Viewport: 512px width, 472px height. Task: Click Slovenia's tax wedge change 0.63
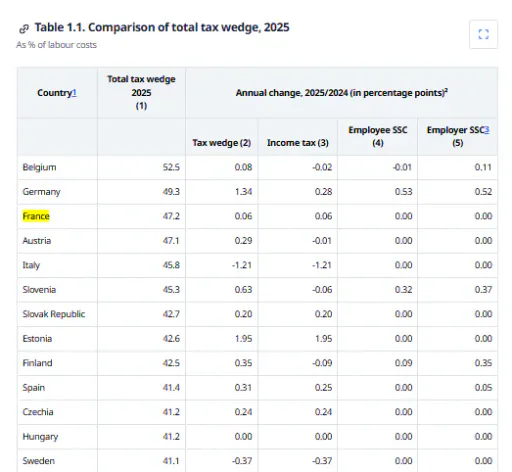coord(243,290)
